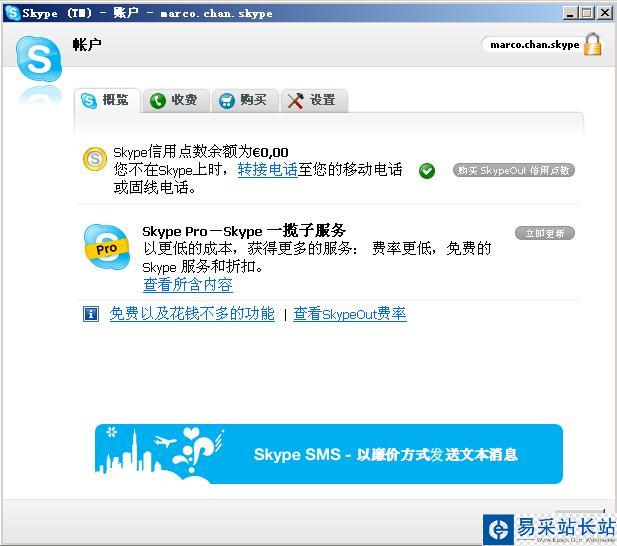Click the 帐户 page heading

[x=87, y=44]
